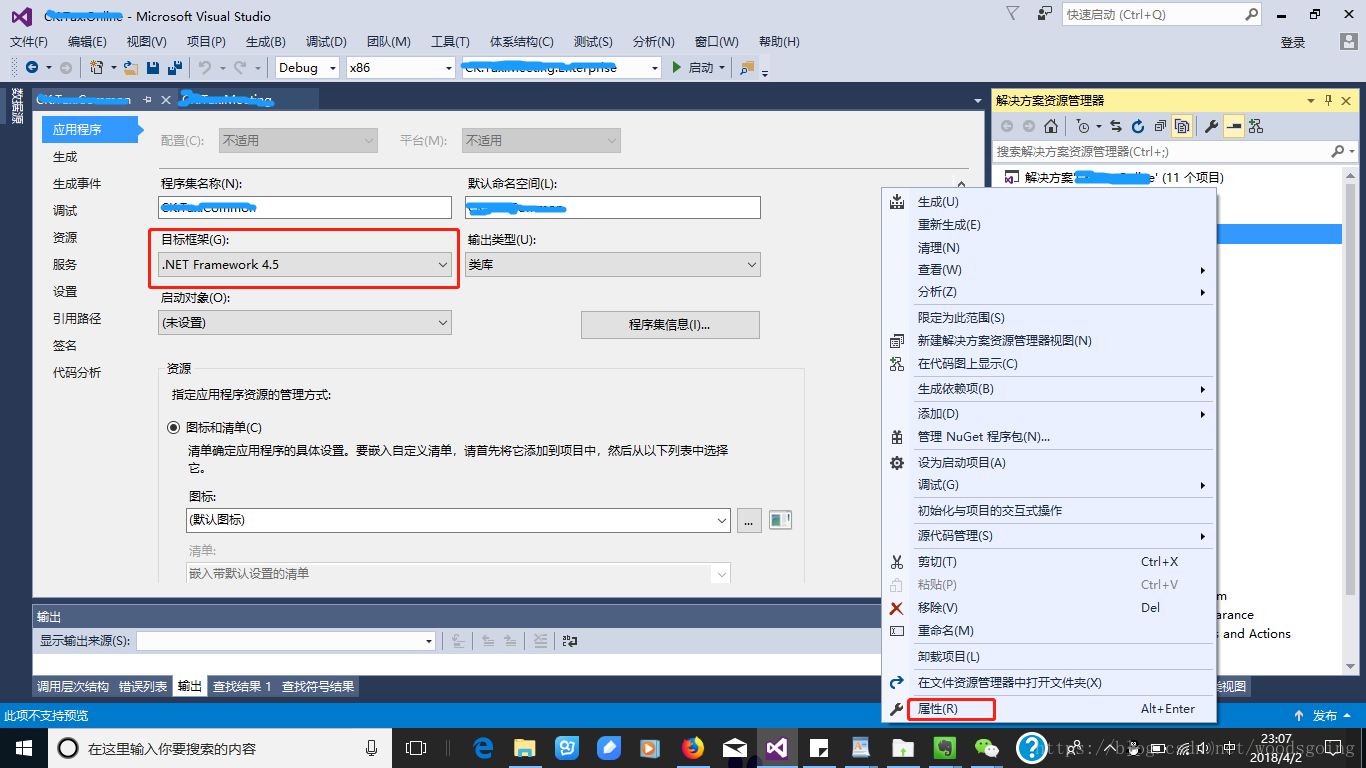Open the 启动对象 (未设置) dropdown
Screen dimensions: 1366x768
(x=305, y=323)
